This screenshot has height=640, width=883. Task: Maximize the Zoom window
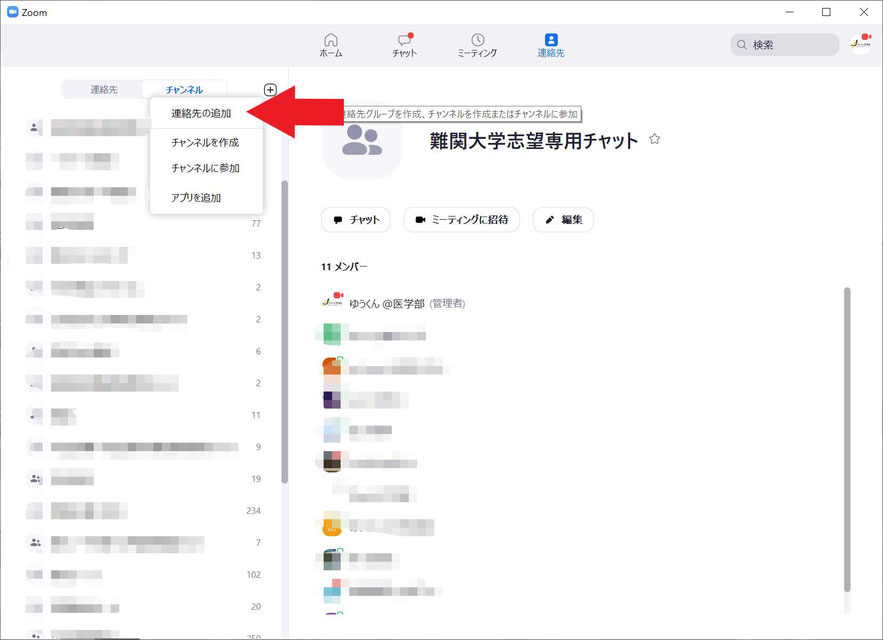tap(826, 12)
